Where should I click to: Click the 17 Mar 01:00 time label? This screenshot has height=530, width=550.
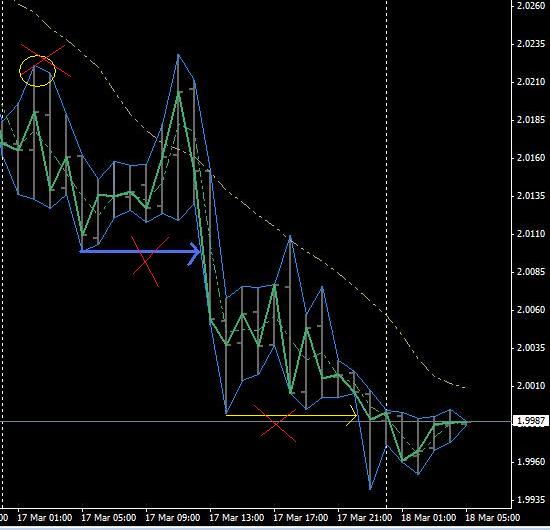pyautogui.click(x=45, y=518)
